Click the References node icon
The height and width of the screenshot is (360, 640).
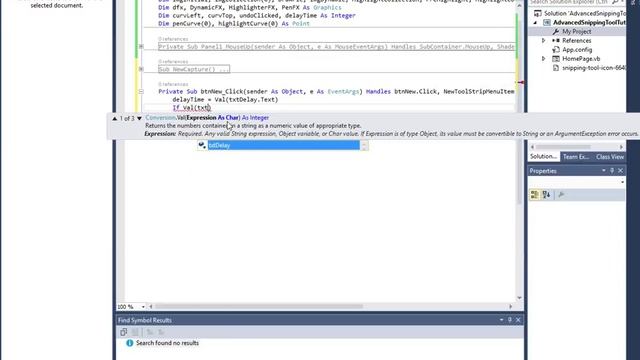point(556,40)
